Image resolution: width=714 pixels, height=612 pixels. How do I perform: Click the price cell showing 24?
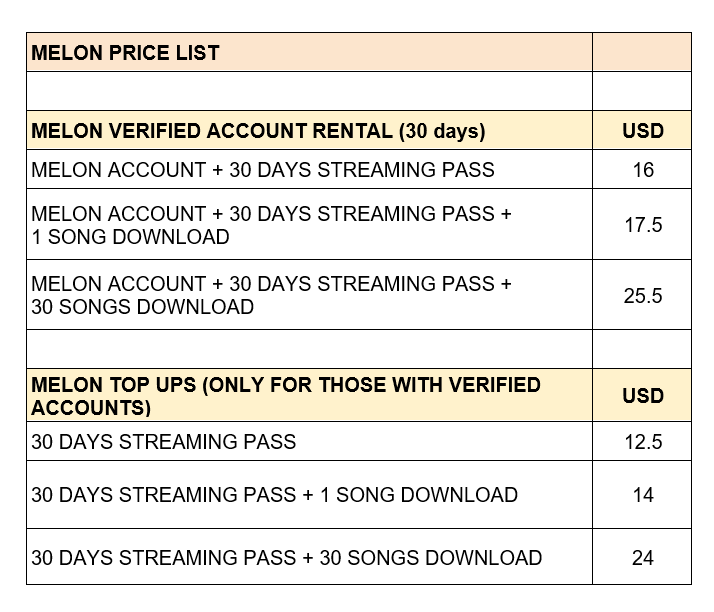point(642,557)
